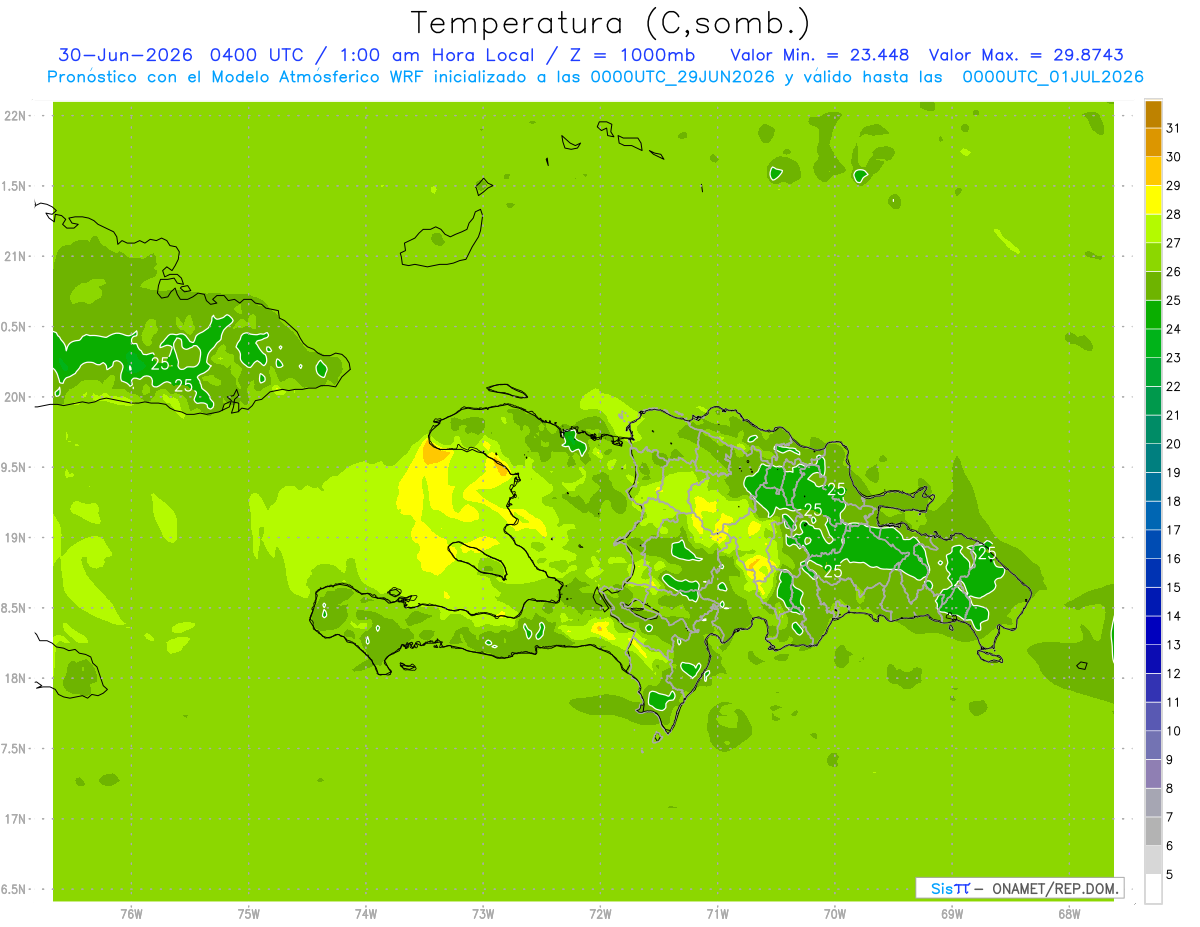Click the 68W longitude label
This screenshot has width=1200, height=927.
[1069, 914]
